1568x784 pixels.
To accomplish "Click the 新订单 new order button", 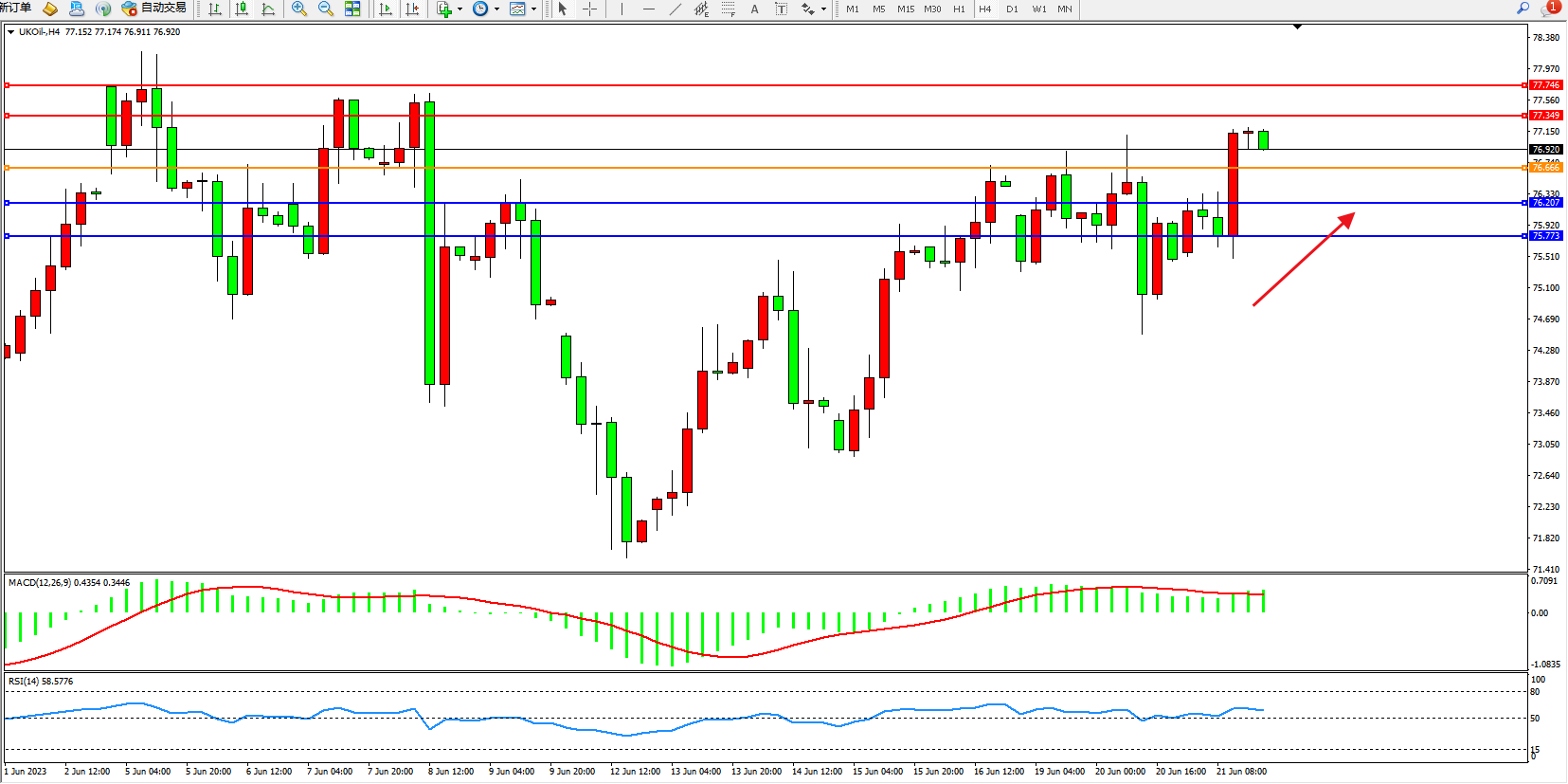I will pyautogui.click(x=16, y=9).
